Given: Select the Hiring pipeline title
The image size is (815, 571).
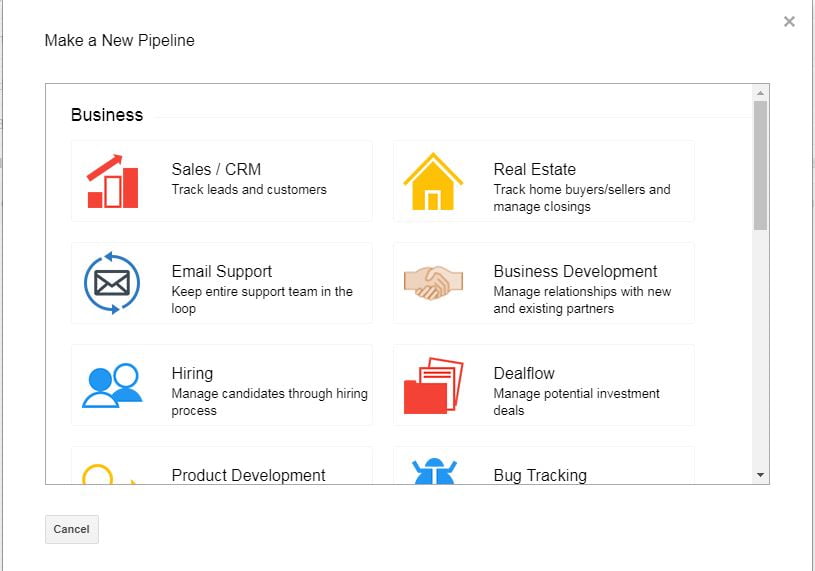Looking at the screenshot, I should [x=192, y=373].
